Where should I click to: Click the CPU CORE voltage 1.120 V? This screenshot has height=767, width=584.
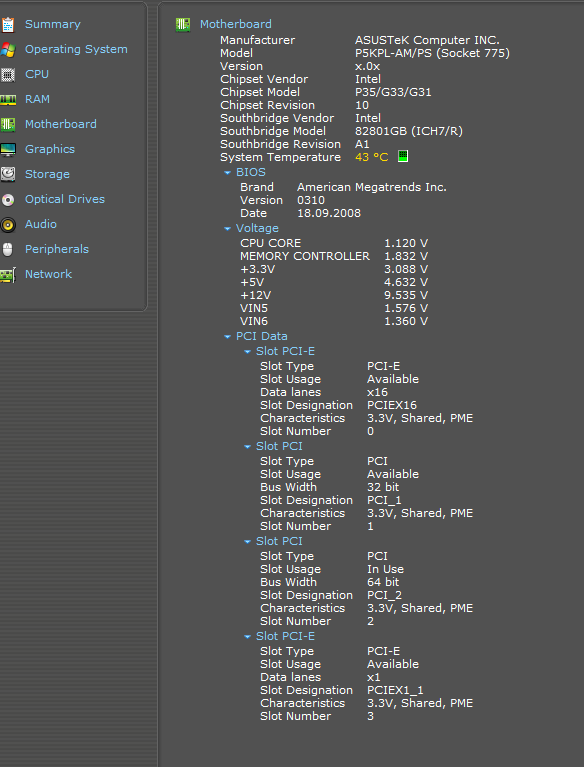pyautogui.click(x=406, y=243)
